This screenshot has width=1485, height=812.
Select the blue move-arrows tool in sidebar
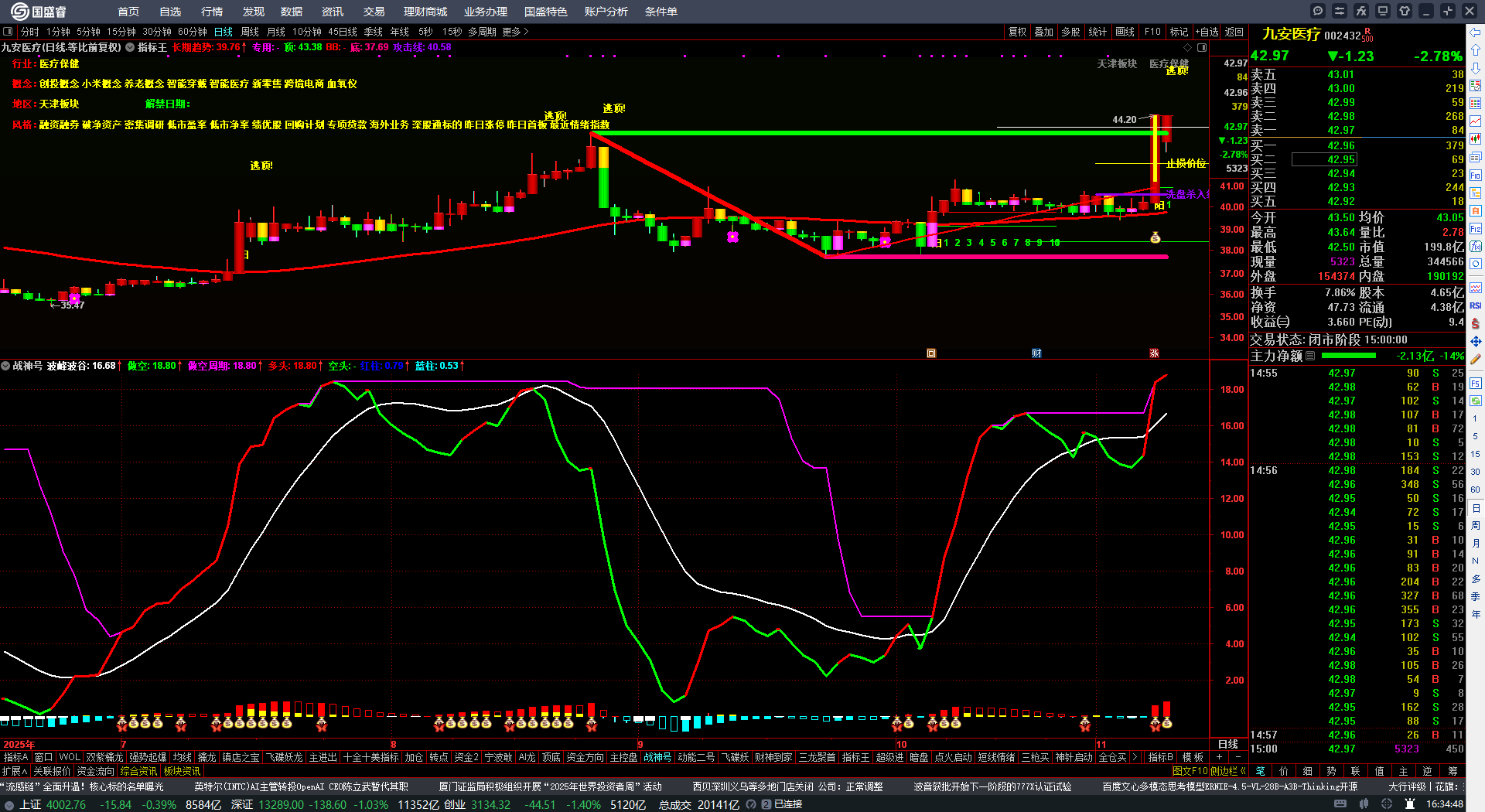(x=1476, y=341)
